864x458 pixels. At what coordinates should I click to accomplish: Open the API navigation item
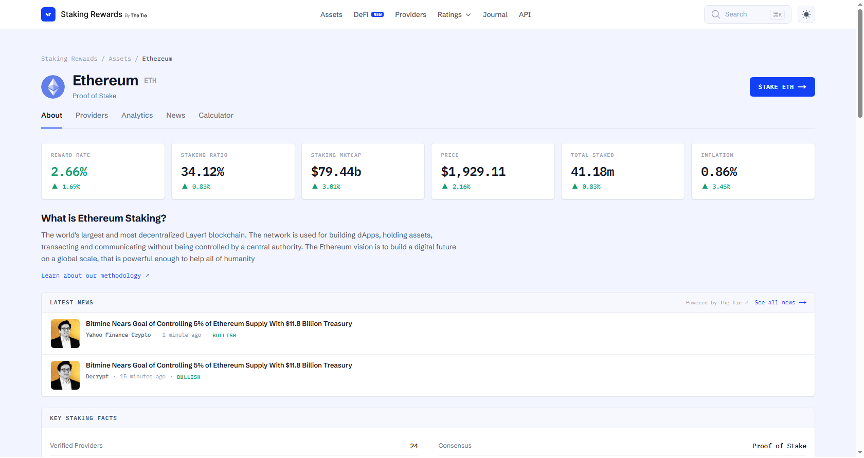[525, 14]
